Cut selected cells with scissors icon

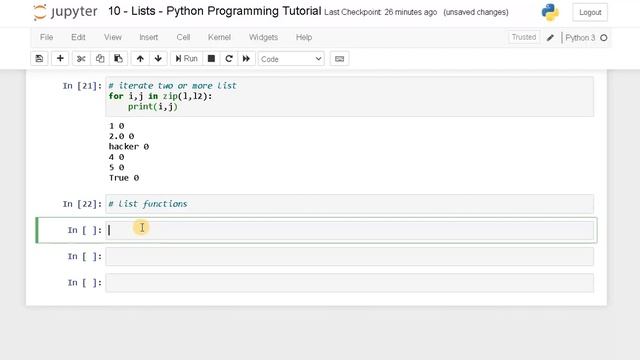[81, 59]
